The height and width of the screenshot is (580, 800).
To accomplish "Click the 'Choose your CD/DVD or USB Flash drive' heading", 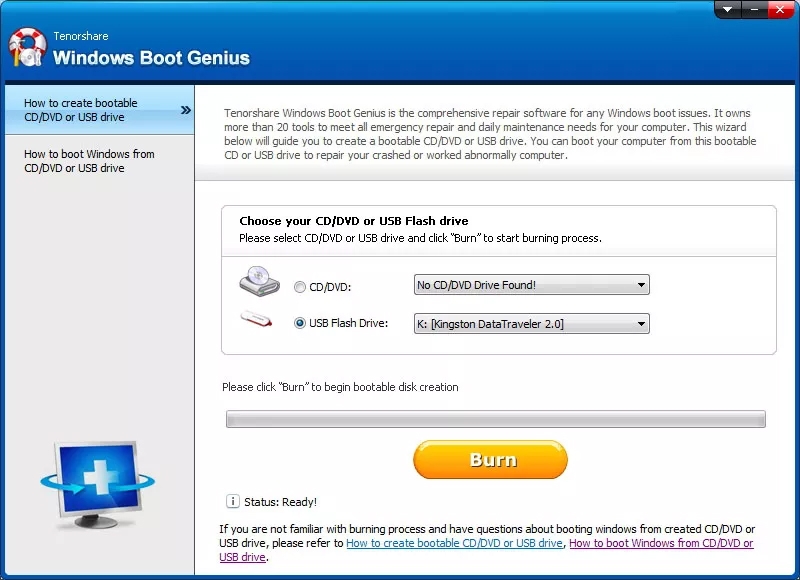I will [x=354, y=221].
